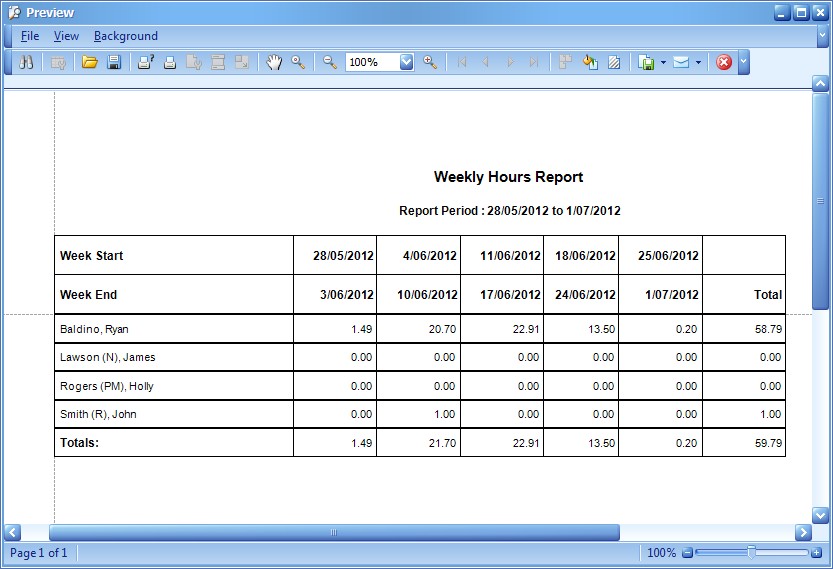
Task: Click the 'Smith (R), John' name cell
Action: 174,414
